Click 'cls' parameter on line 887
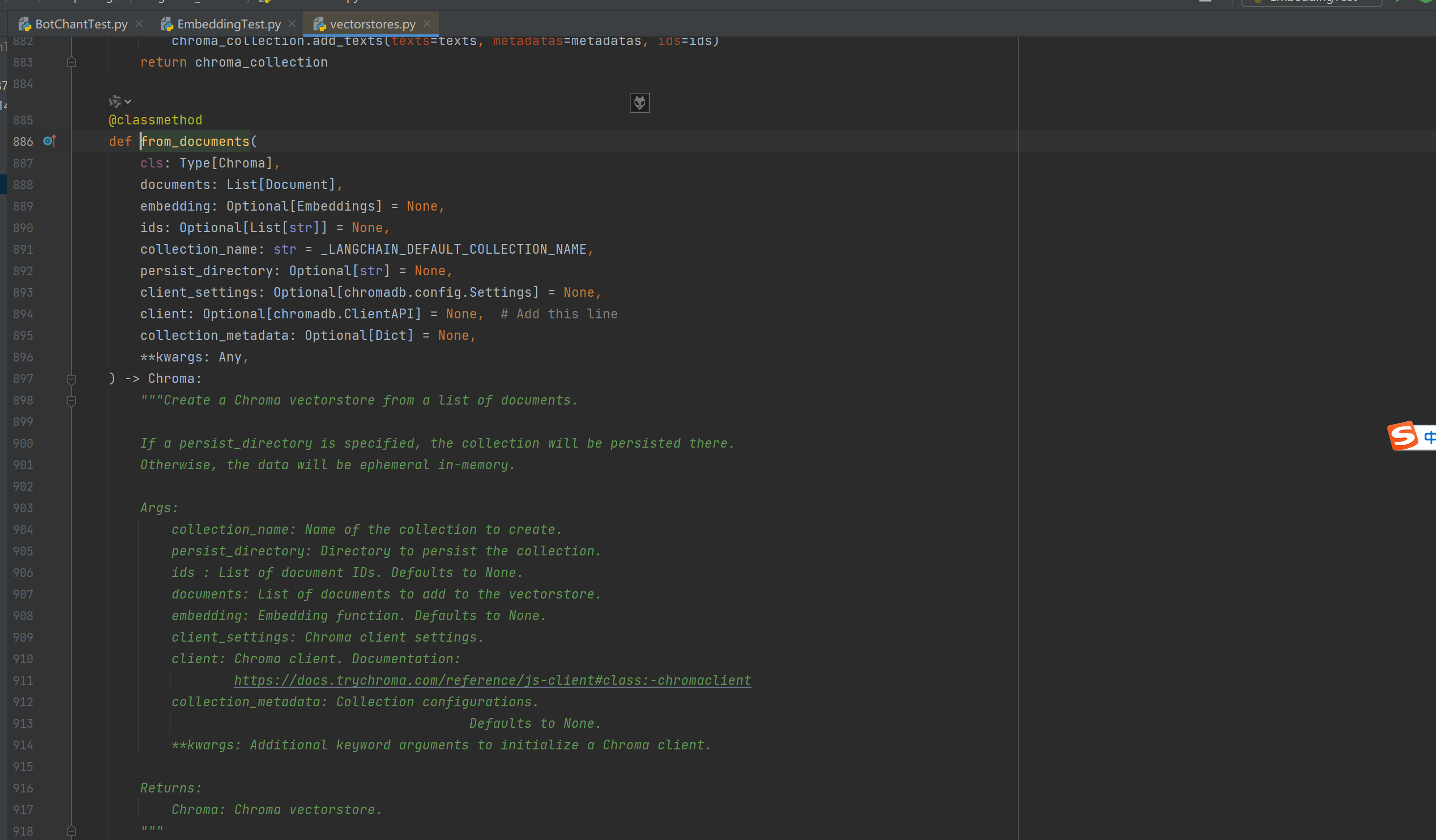This screenshot has height=840, width=1436. click(x=151, y=163)
